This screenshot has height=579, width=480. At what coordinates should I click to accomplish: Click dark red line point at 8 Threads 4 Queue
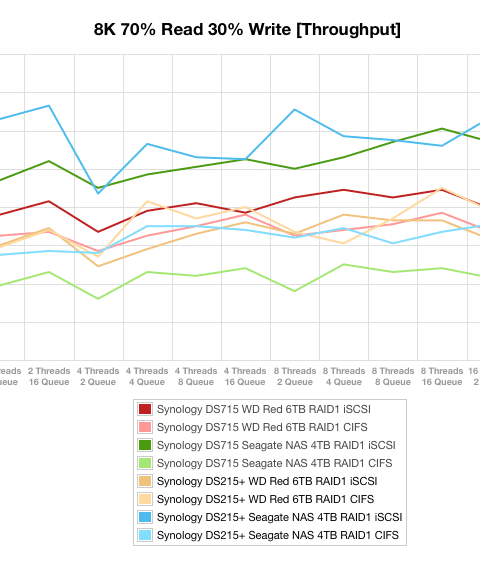click(344, 190)
